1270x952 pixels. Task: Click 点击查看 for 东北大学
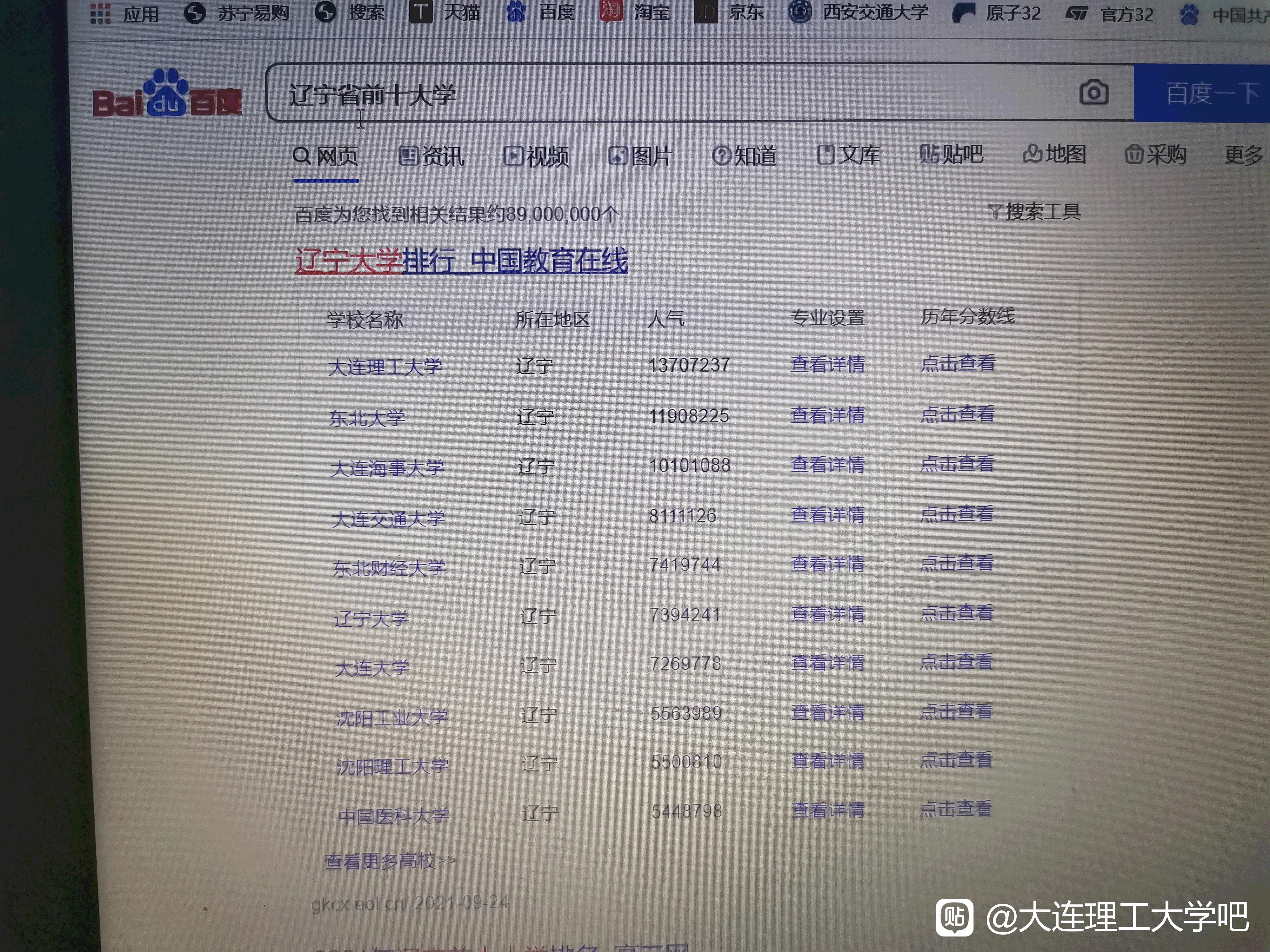(x=957, y=414)
